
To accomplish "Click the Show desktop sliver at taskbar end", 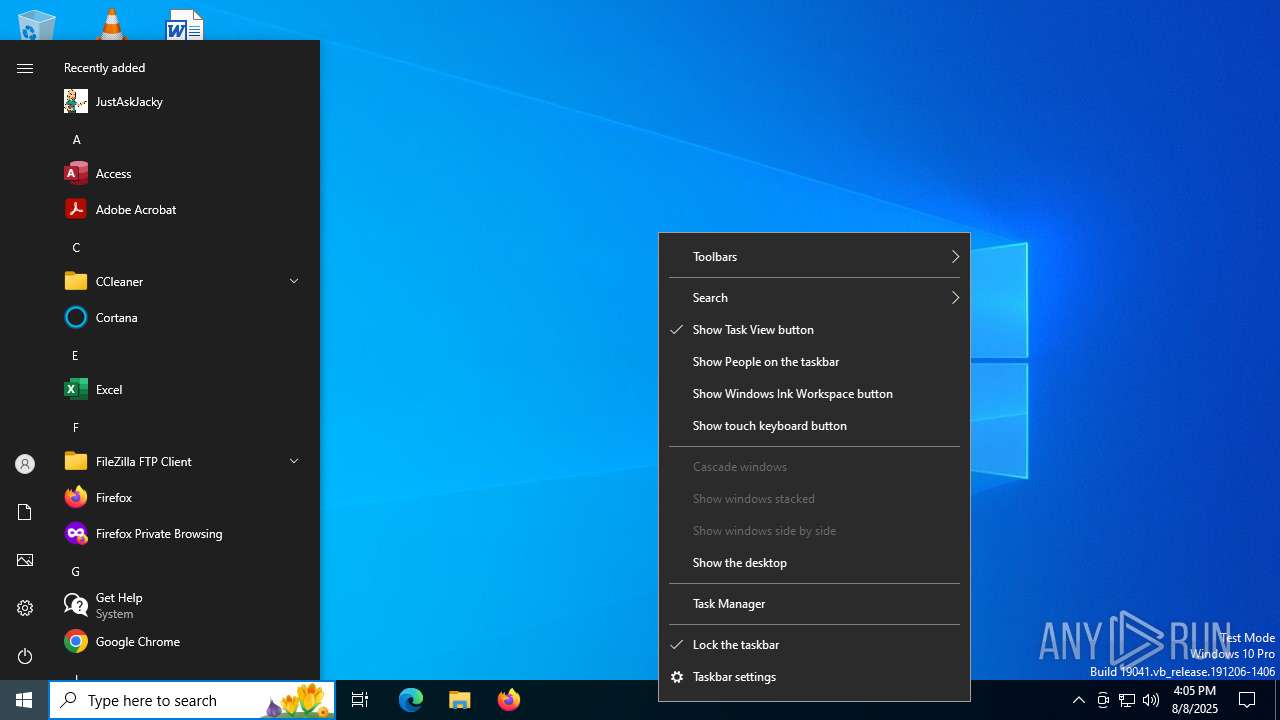I will [1277, 700].
